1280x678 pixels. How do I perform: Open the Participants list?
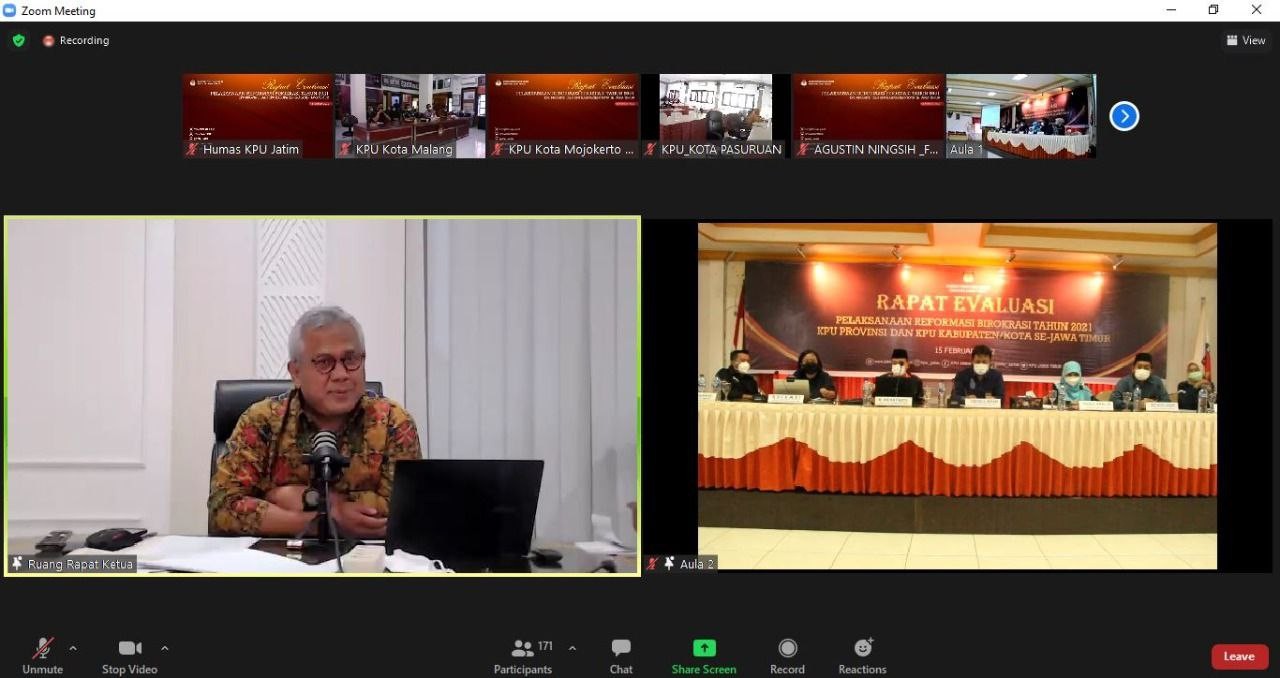[523, 656]
